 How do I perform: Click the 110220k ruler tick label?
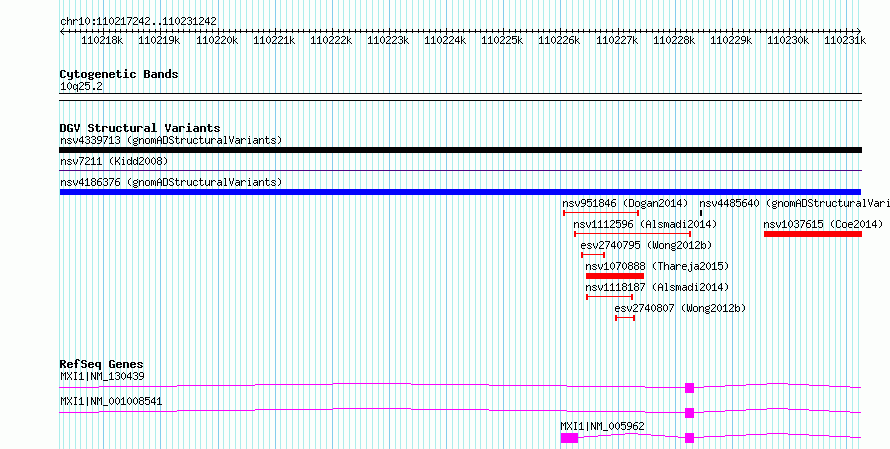coord(217,40)
